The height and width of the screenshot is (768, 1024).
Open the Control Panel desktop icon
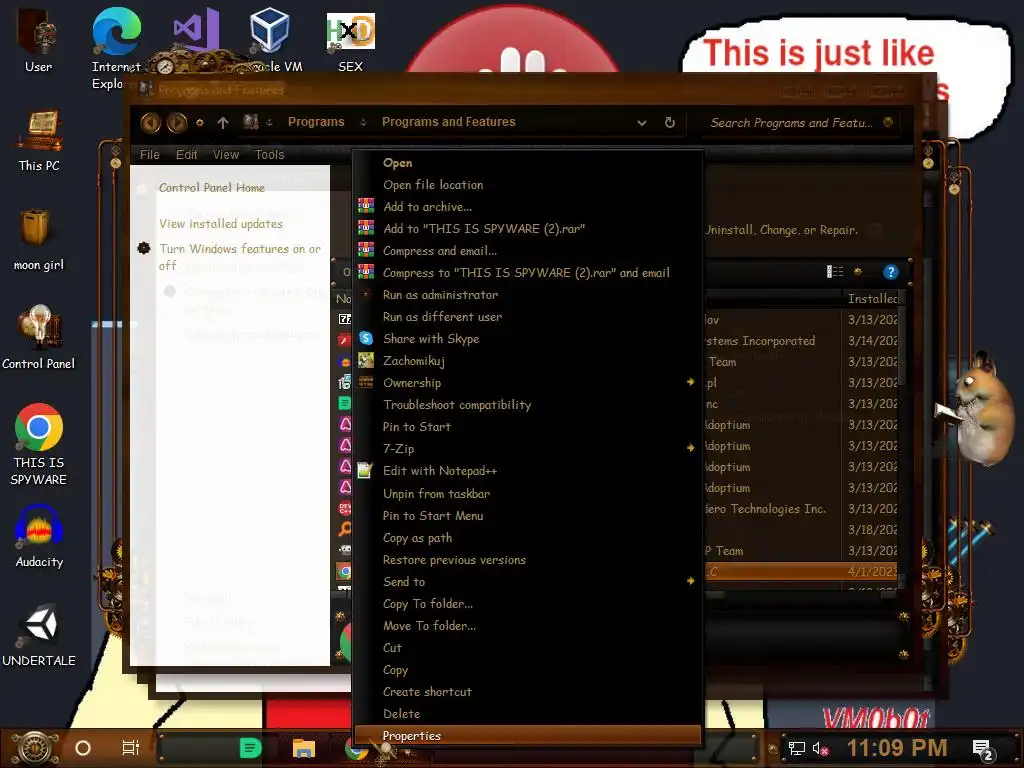click(x=39, y=337)
